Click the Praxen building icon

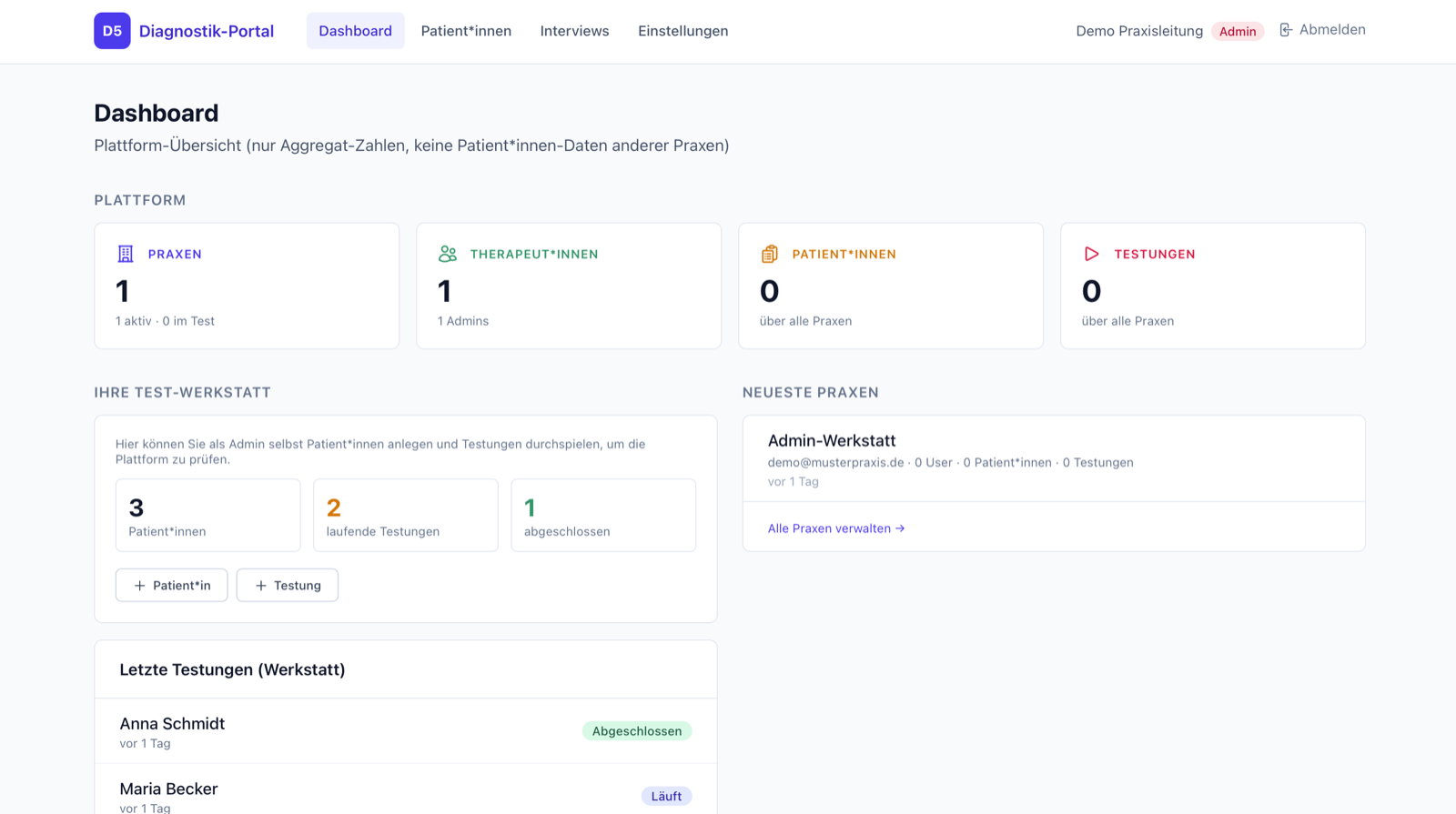point(126,254)
